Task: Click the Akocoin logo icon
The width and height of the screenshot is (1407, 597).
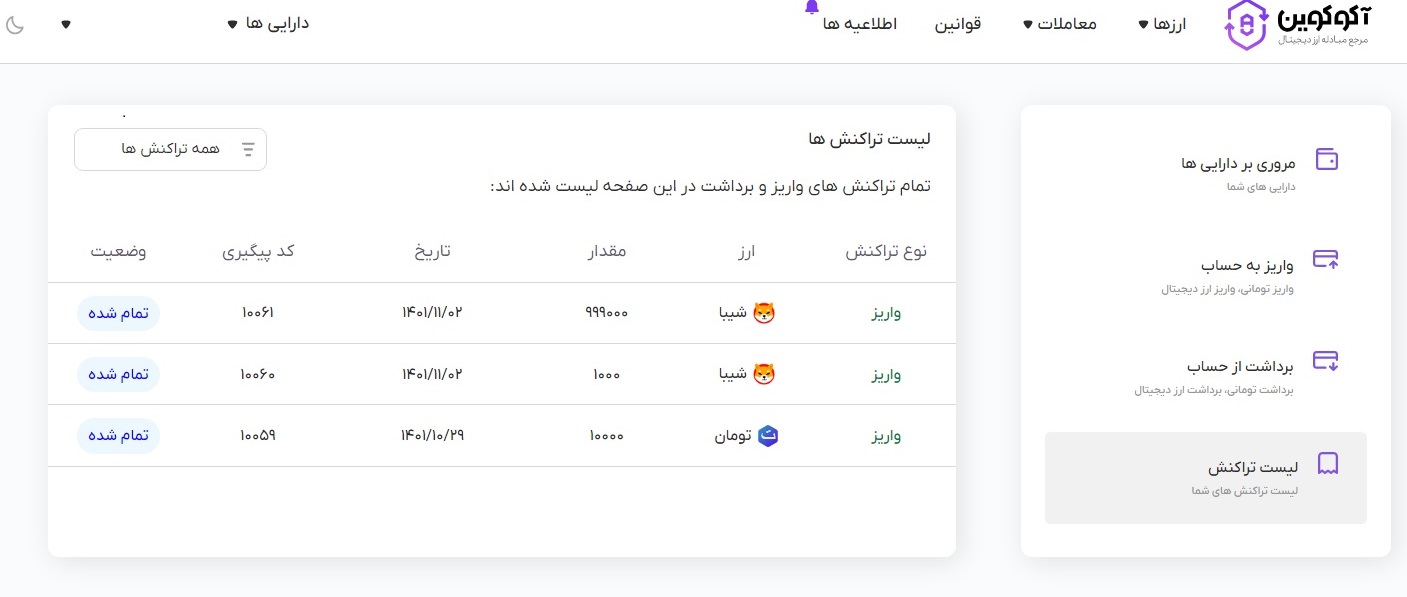Action: click(1245, 25)
